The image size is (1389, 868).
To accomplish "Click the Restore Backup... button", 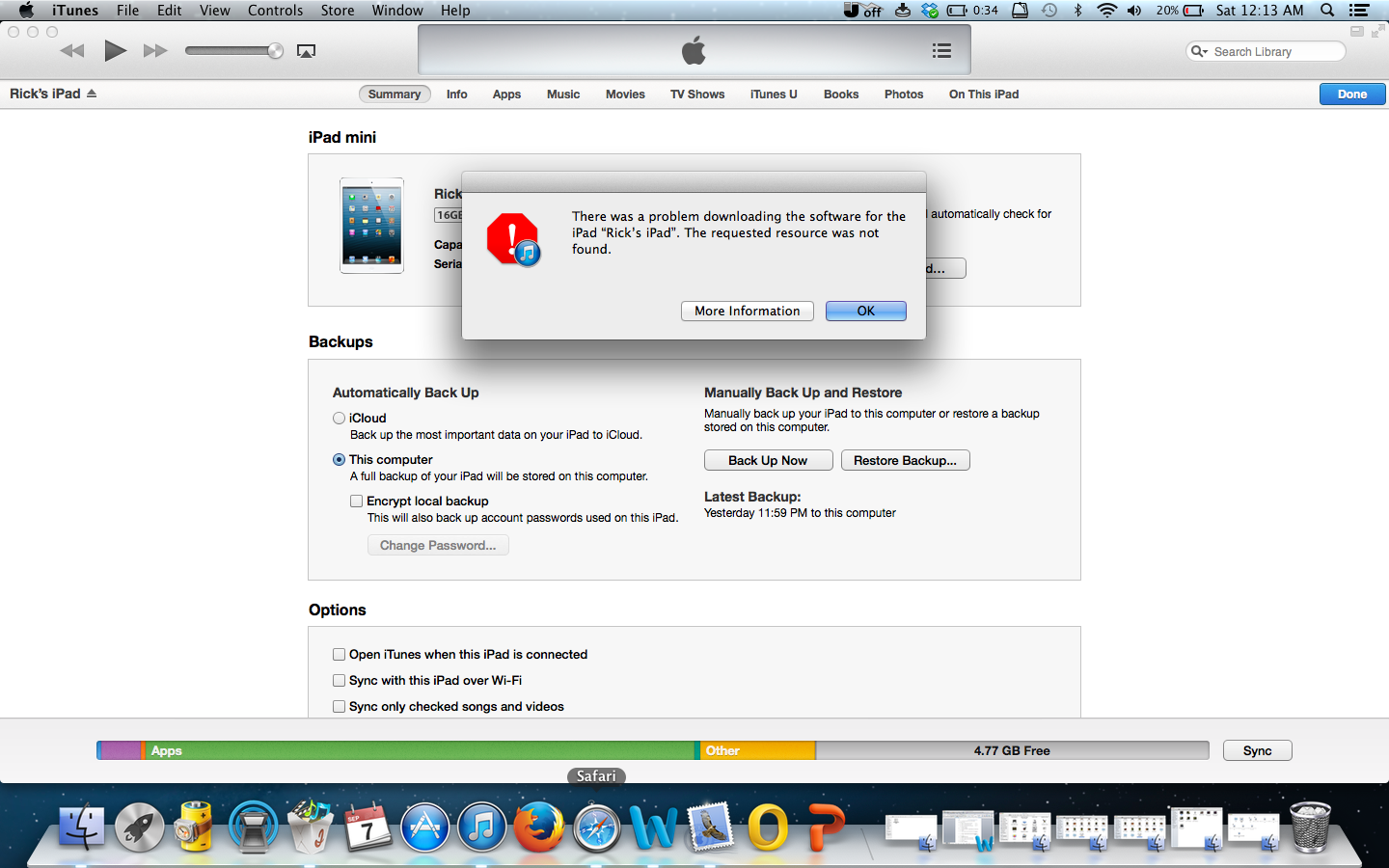I will [x=905, y=460].
